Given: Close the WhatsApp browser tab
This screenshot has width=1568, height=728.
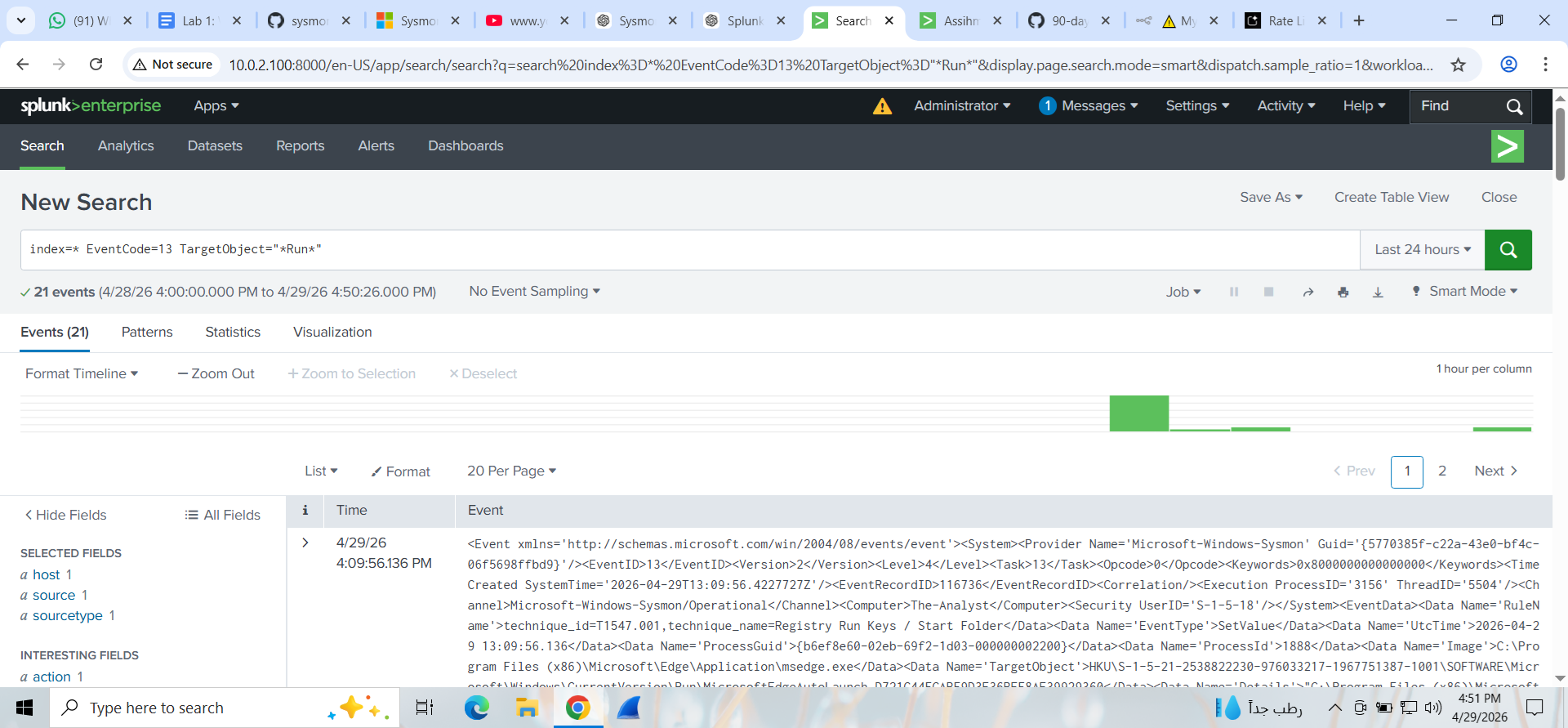Looking at the screenshot, I should [x=127, y=20].
